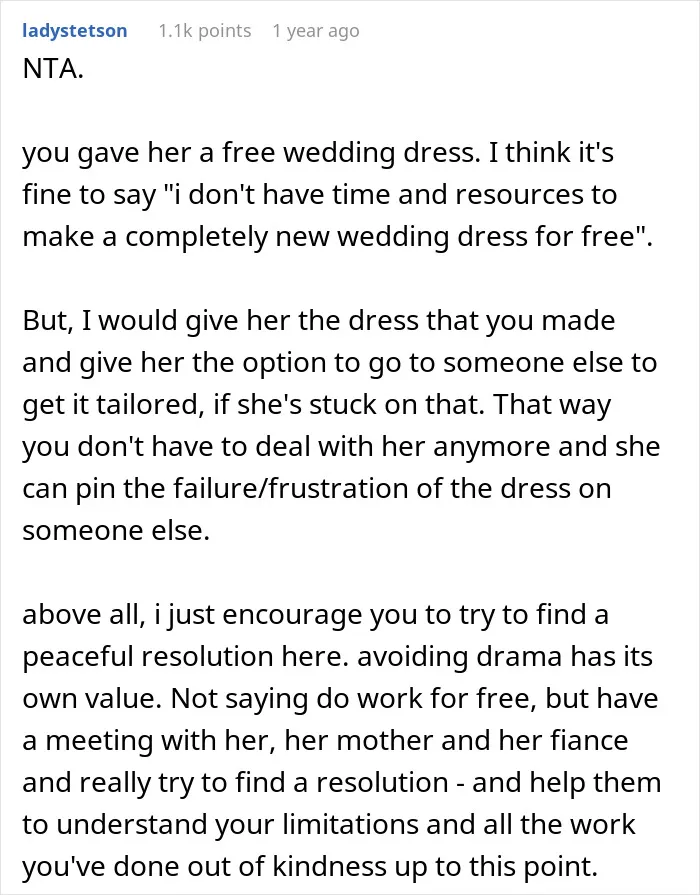Click the line 'own value. Not saying do work for free'
Screen dimensions: 700x895
[340, 699]
